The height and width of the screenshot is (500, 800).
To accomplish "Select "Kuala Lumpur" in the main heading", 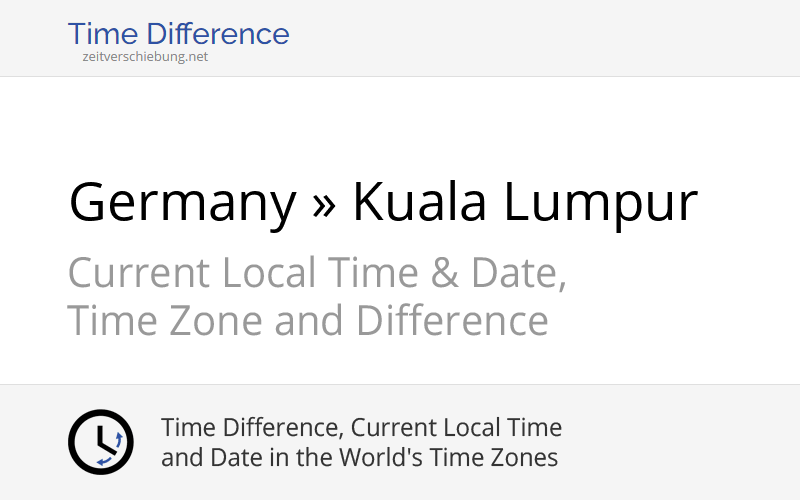I will click(x=524, y=203).
